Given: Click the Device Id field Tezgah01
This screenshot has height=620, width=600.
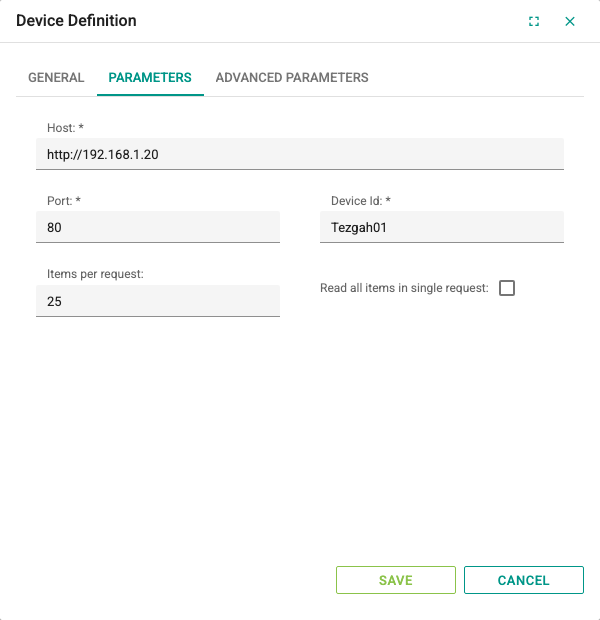Looking at the screenshot, I should (442, 227).
